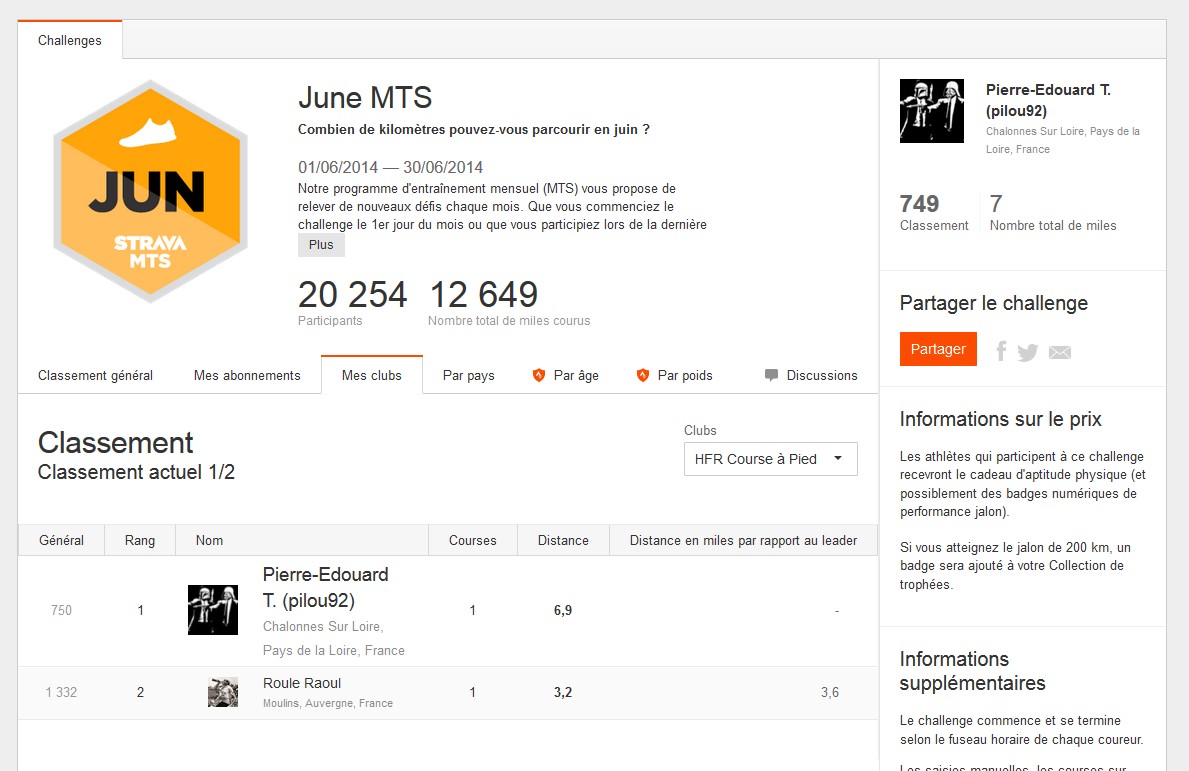The image size is (1189, 771).
Task: Click general rank 750 cell
Action: click(x=61, y=610)
